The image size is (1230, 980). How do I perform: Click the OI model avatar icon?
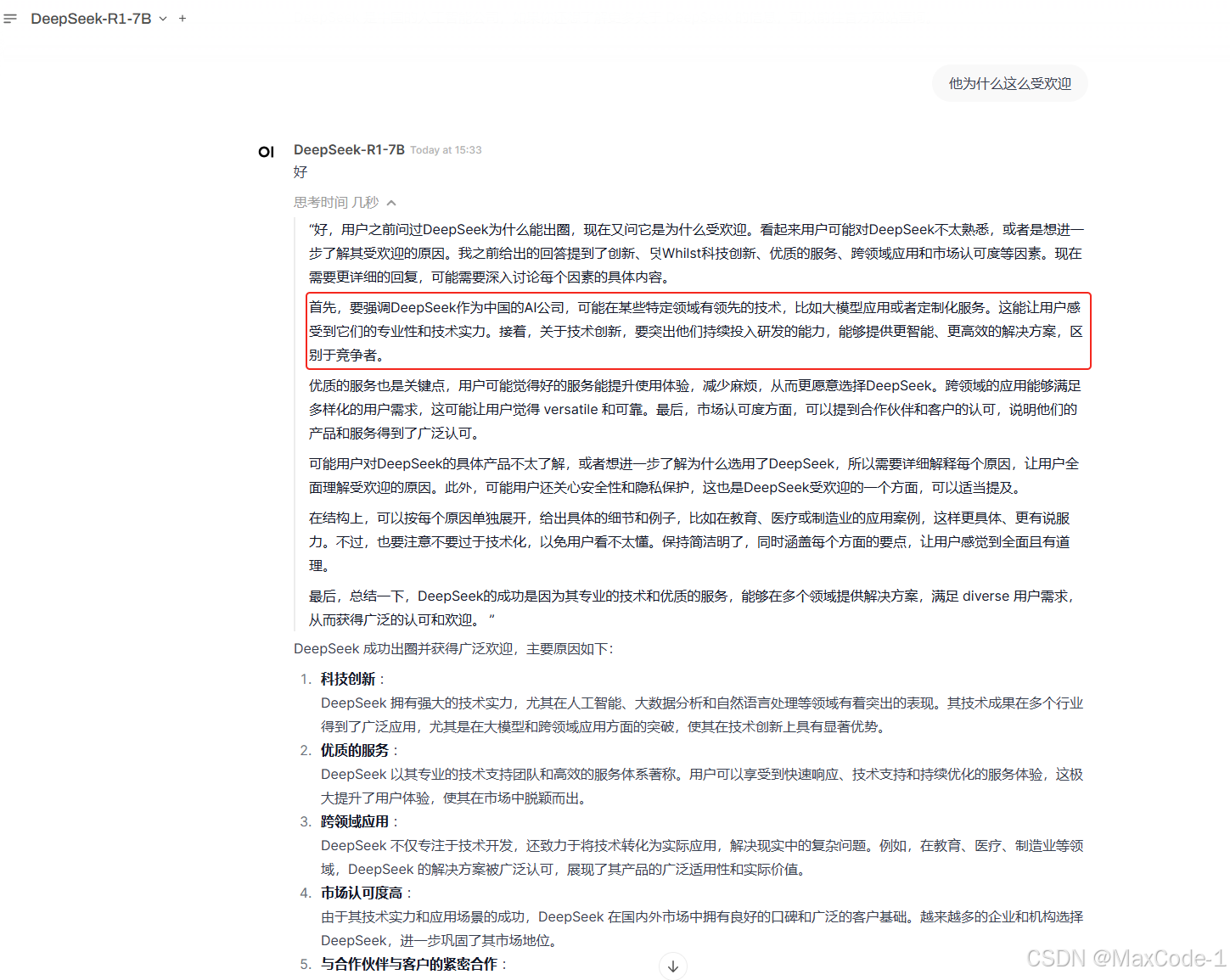point(267,152)
